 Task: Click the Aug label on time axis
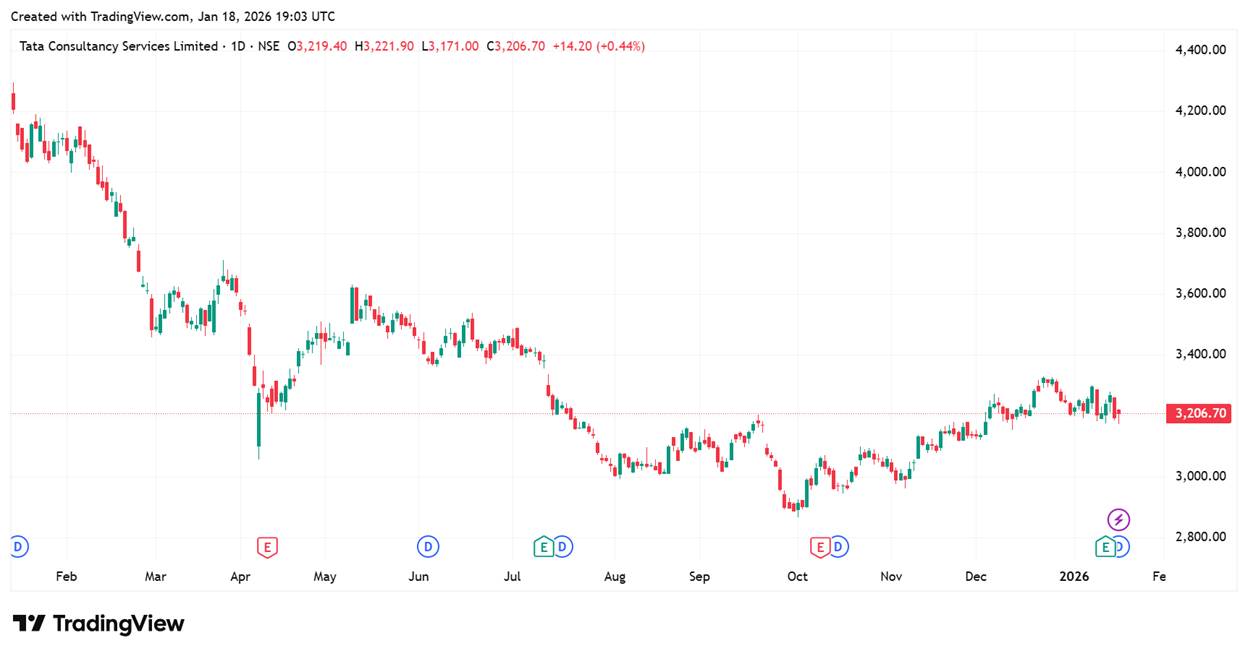pos(615,577)
